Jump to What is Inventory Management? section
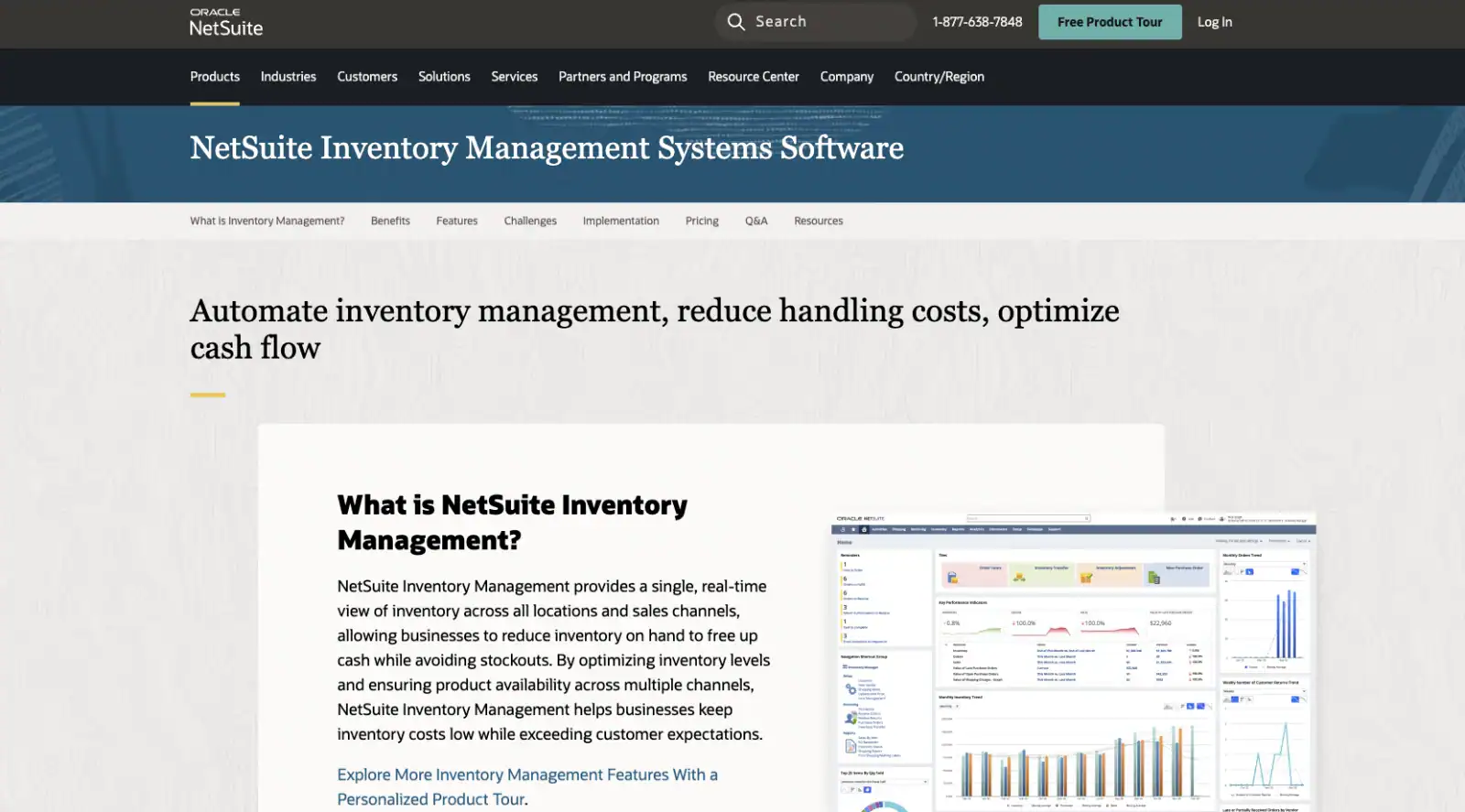 tap(267, 221)
